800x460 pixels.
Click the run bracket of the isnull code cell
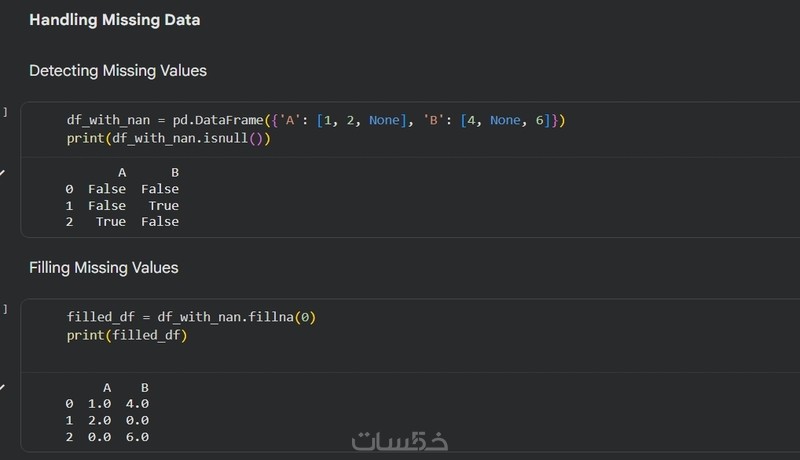click(5, 111)
